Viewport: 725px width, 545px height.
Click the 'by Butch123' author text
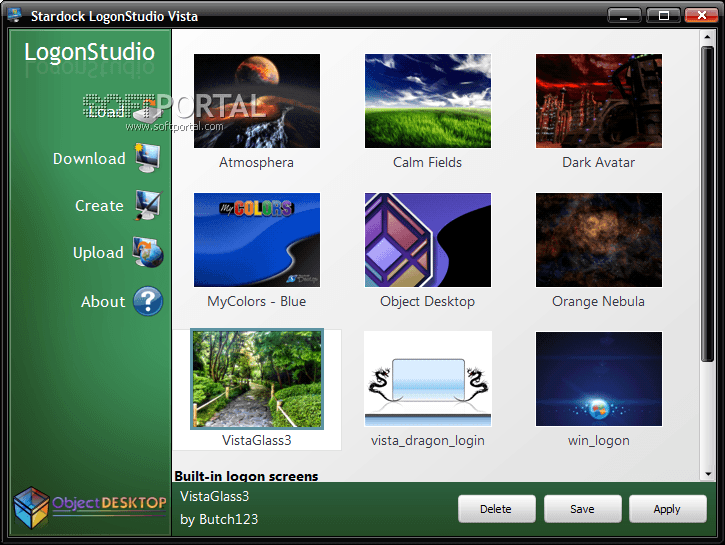tap(219, 520)
